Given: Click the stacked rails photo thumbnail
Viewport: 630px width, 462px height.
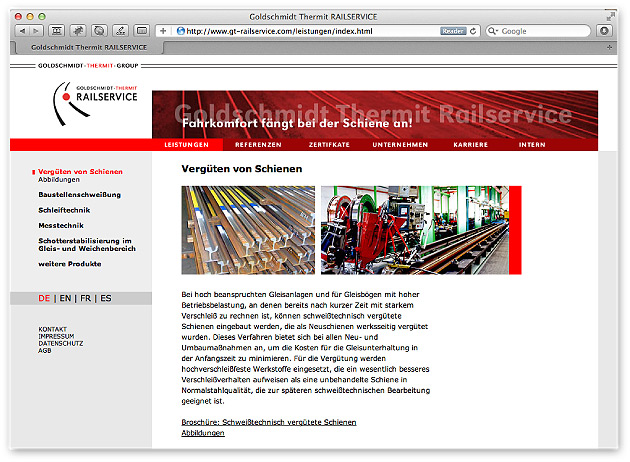Looking at the screenshot, I should pyautogui.click(x=248, y=230).
